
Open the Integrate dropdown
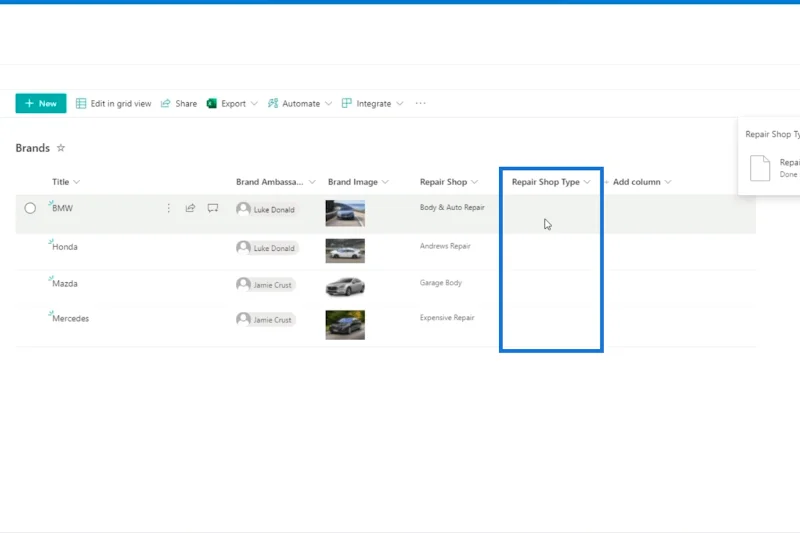point(373,104)
